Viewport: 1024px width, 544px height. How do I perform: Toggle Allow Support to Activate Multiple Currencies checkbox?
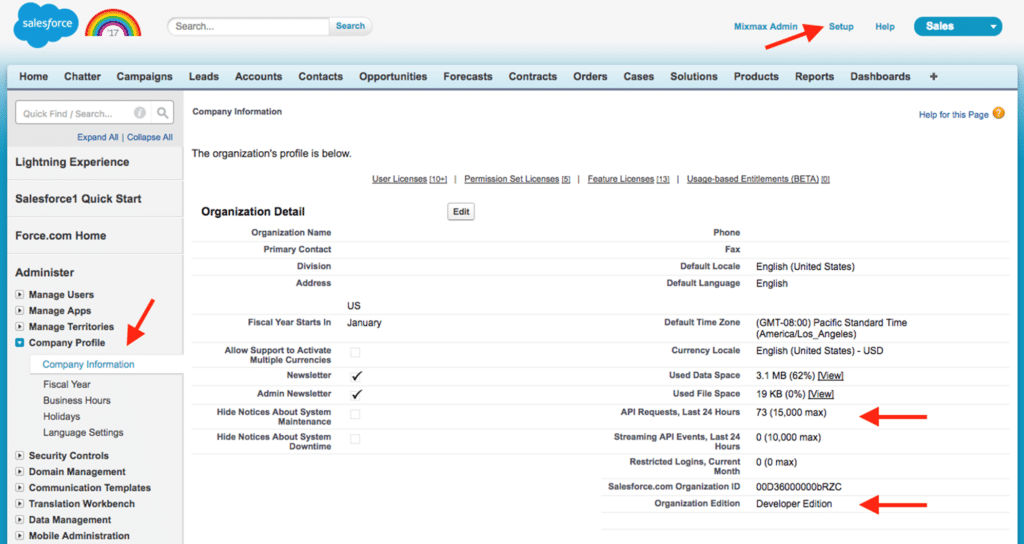coord(355,353)
